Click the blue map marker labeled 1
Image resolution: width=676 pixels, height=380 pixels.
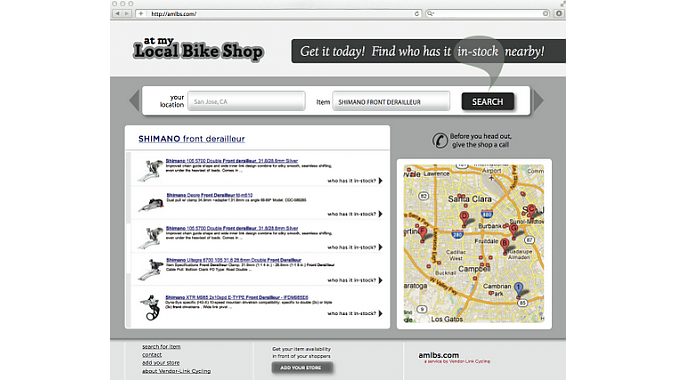click(x=519, y=289)
